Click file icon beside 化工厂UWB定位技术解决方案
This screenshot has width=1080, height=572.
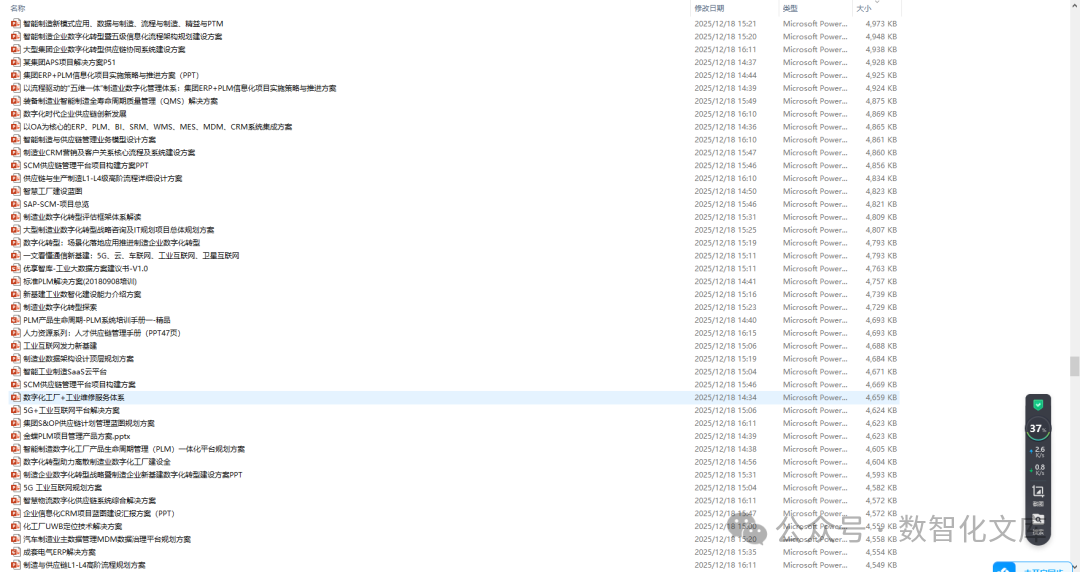click(16, 526)
